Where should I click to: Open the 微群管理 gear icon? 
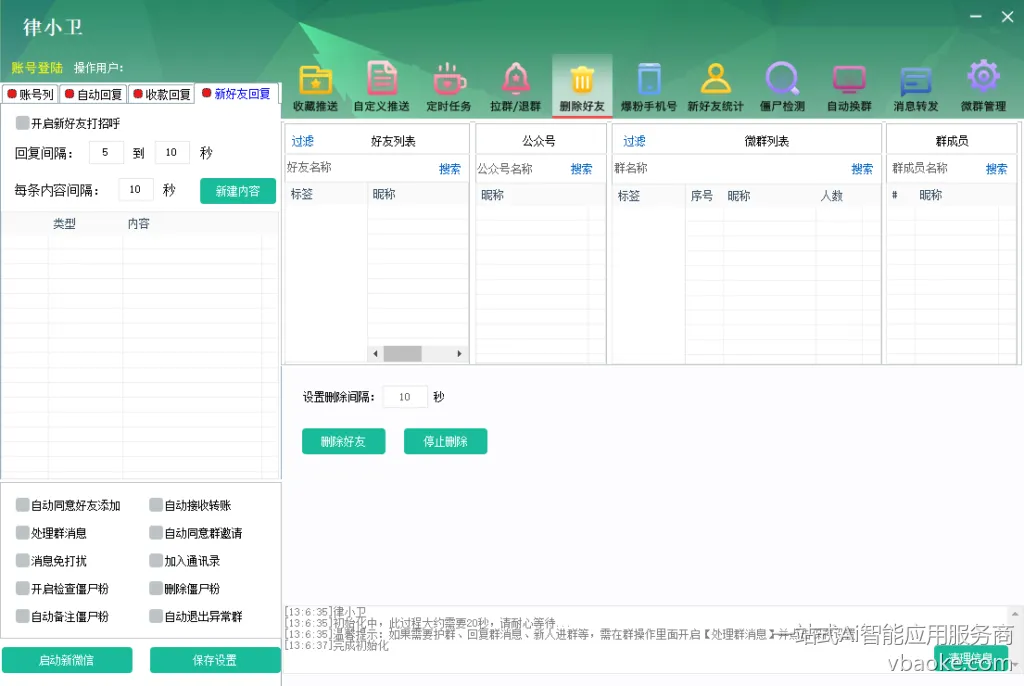click(x=983, y=87)
